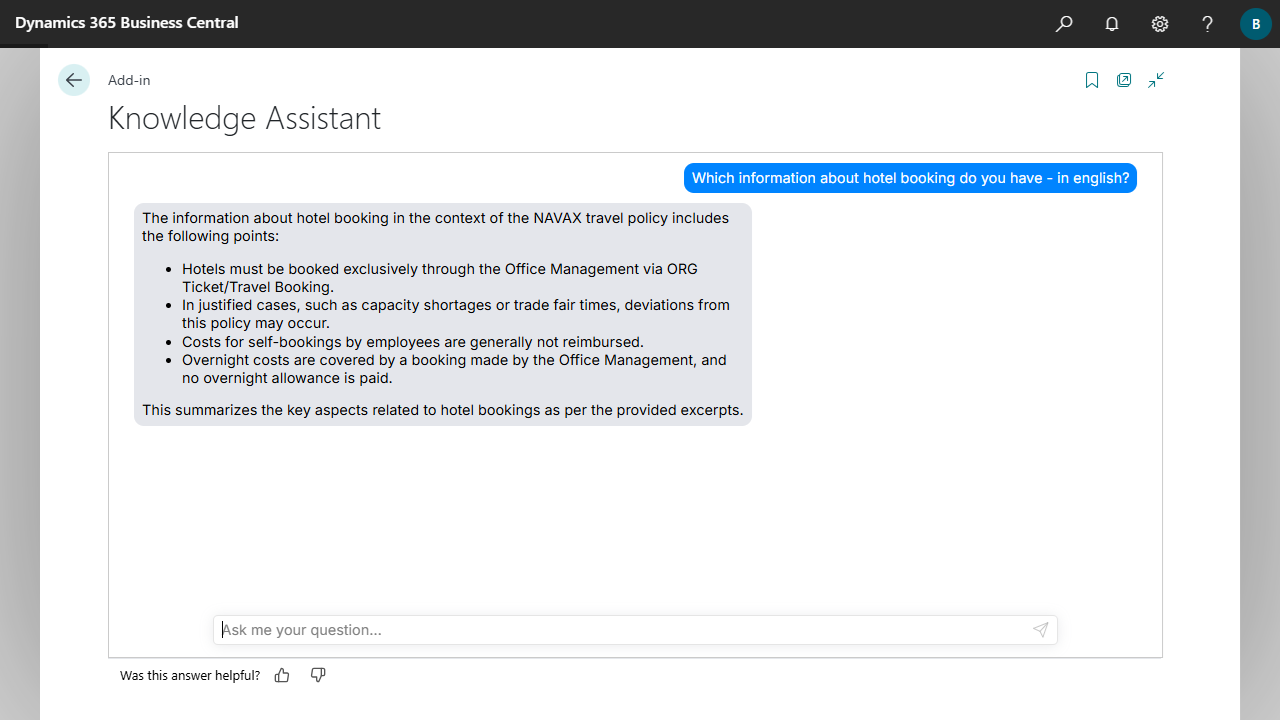Click bullet 'Costs for self-bookings by employees'
Viewport: 1280px width, 720px height.
(x=413, y=342)
